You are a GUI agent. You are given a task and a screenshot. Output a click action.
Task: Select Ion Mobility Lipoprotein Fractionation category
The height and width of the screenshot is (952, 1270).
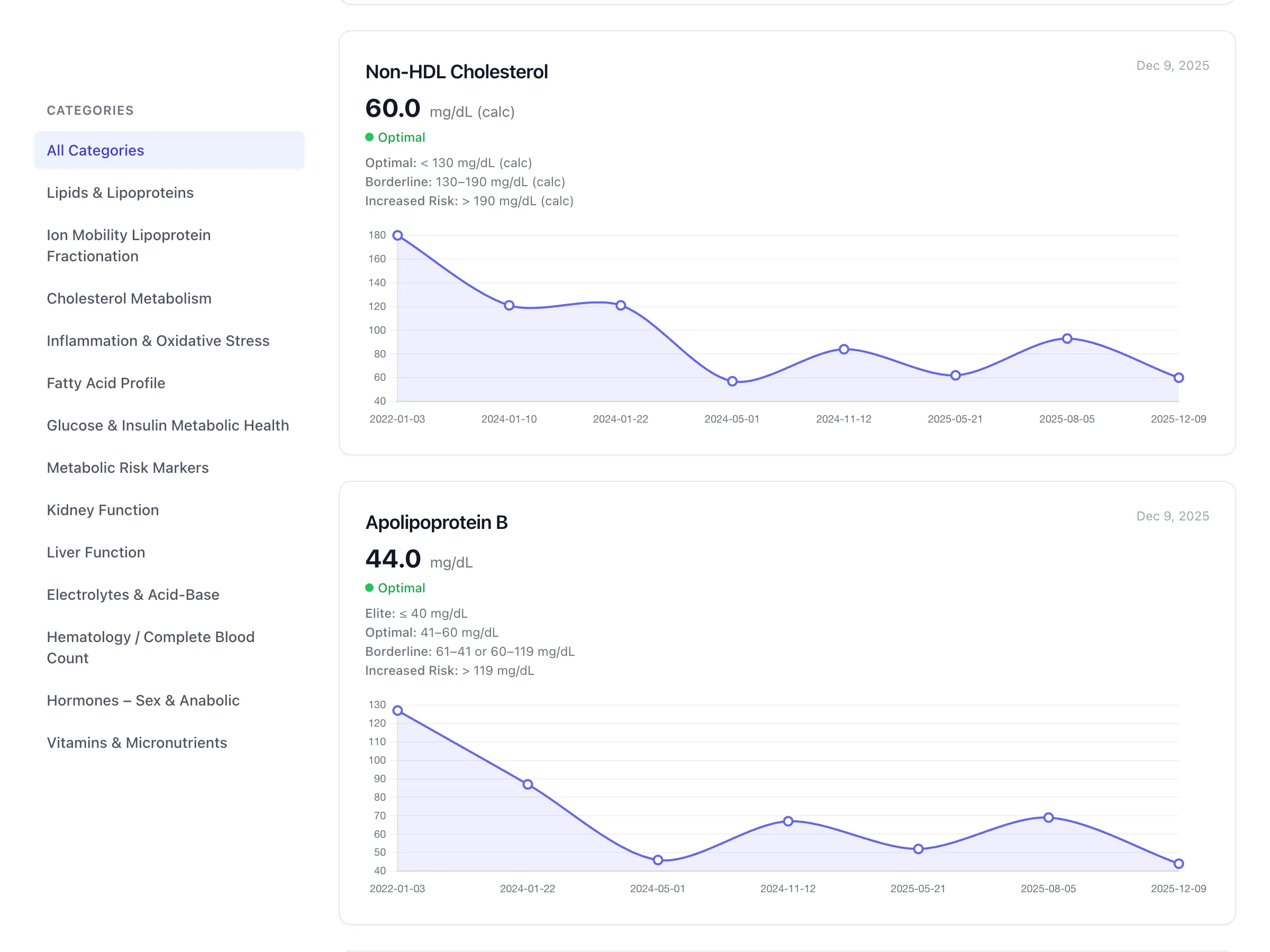pos(129,245)
